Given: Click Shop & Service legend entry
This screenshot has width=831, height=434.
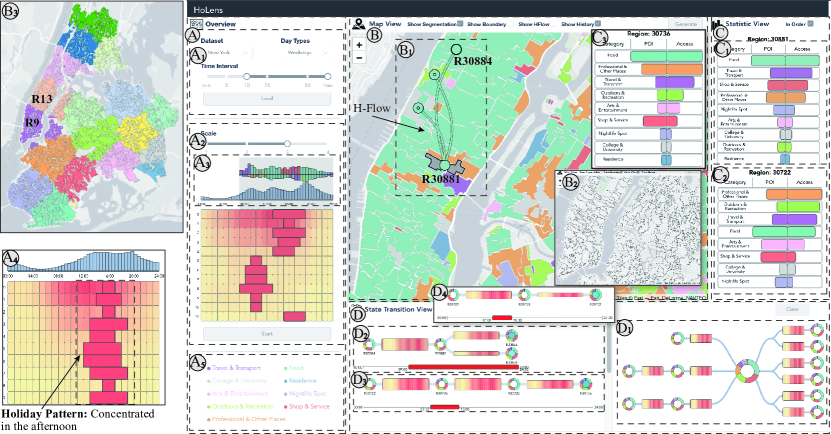Looking at the screenshot, I should [x=307, y=406].
